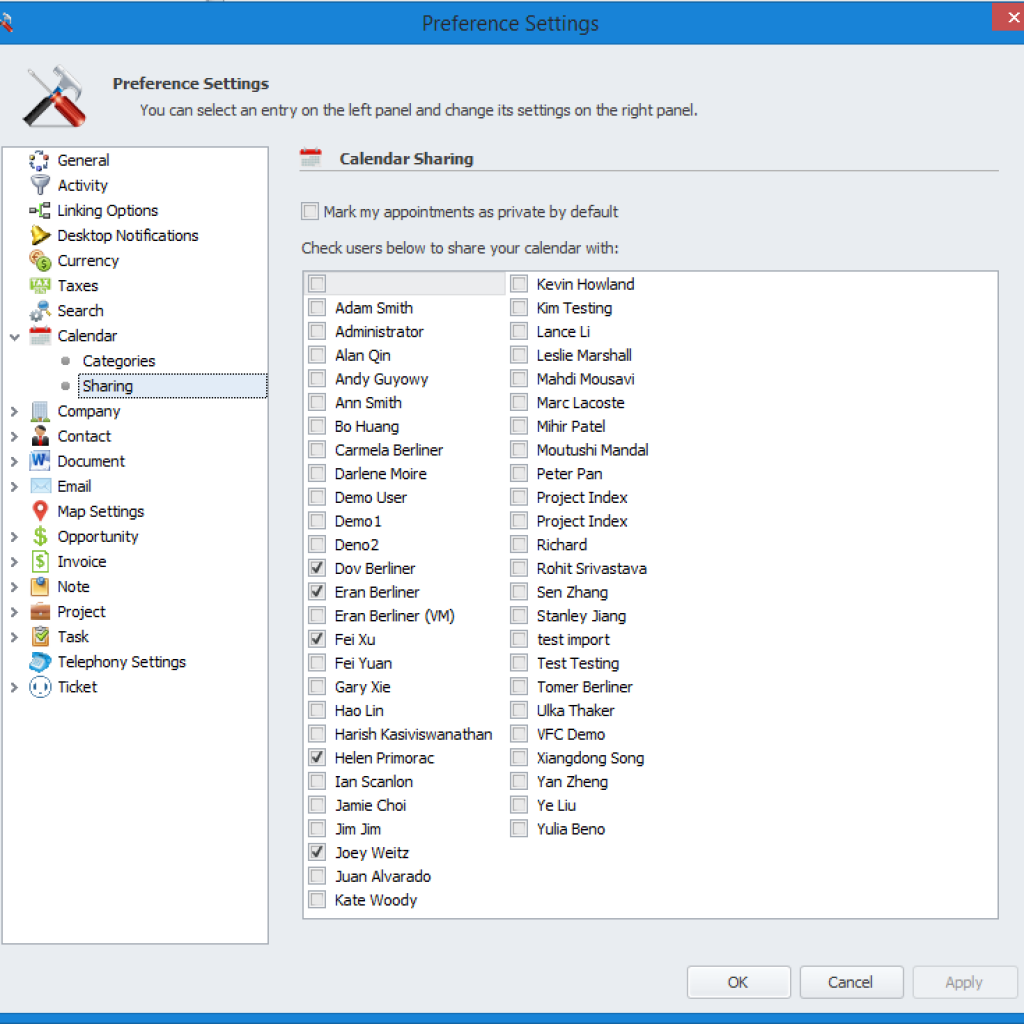Click the Cancel button
This screenshot has width=1024, height=1024.
(851, 982)
